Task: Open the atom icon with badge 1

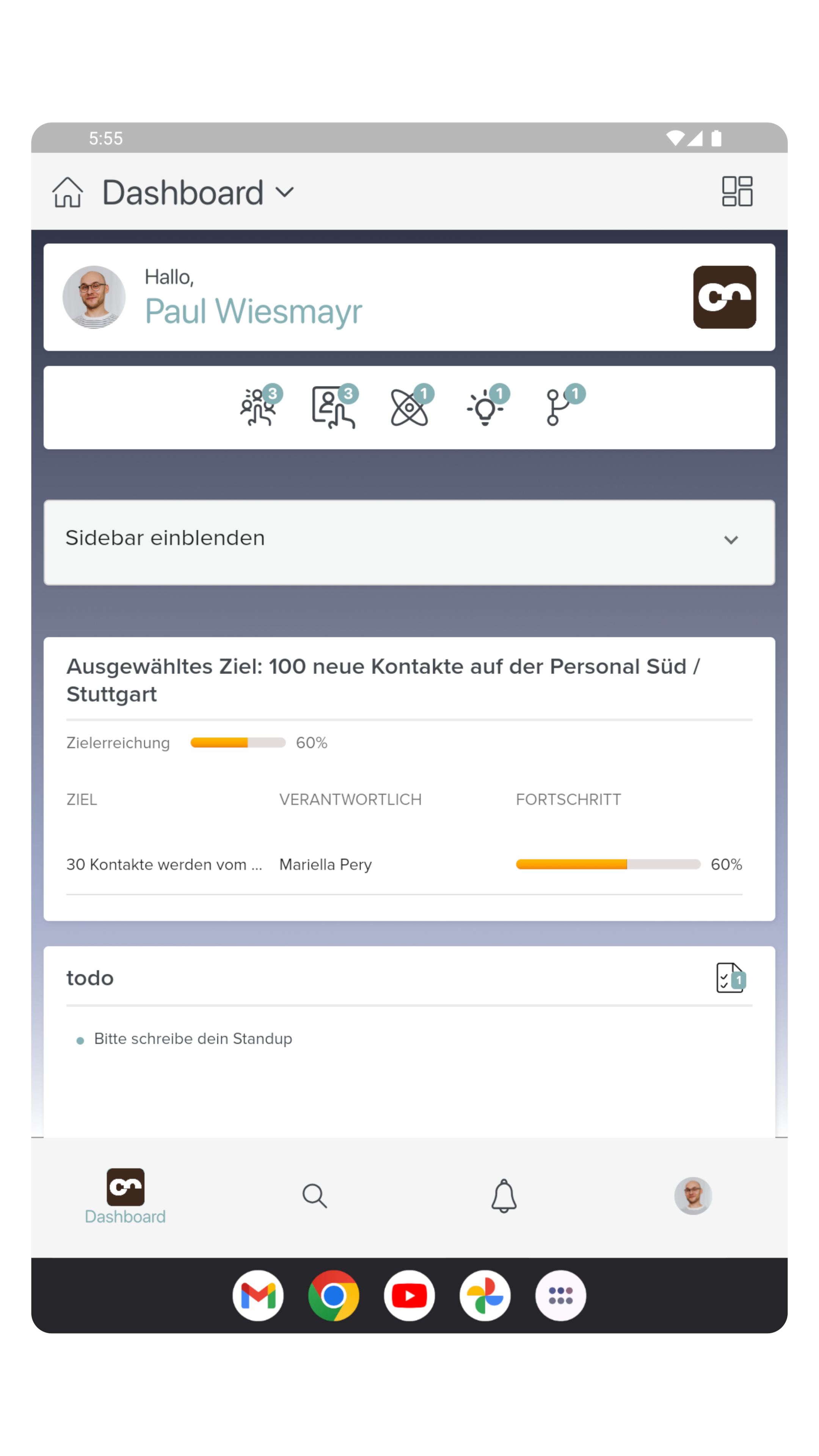Action: (x=411, y=406)
